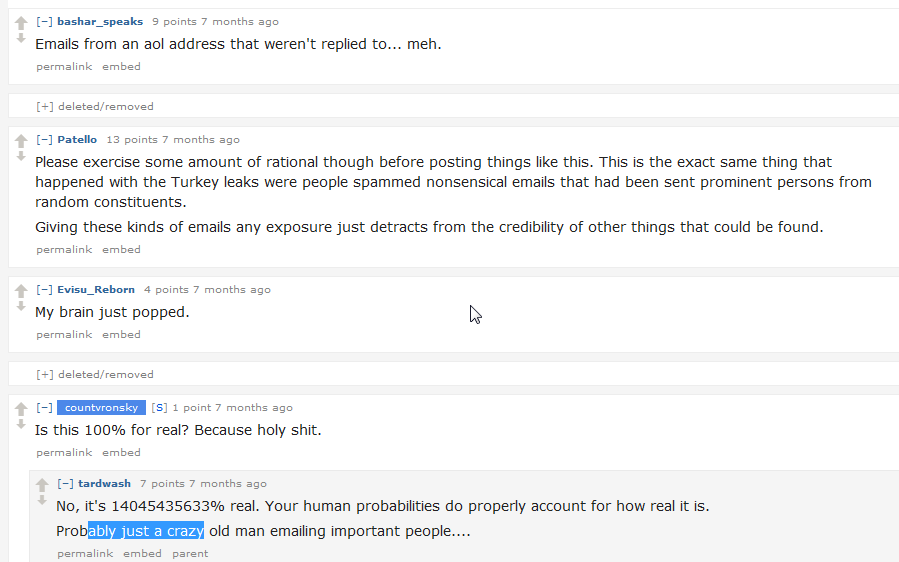Open Evisu_Reborn's user profile link

pyautogui.click(x=95, y=290)
